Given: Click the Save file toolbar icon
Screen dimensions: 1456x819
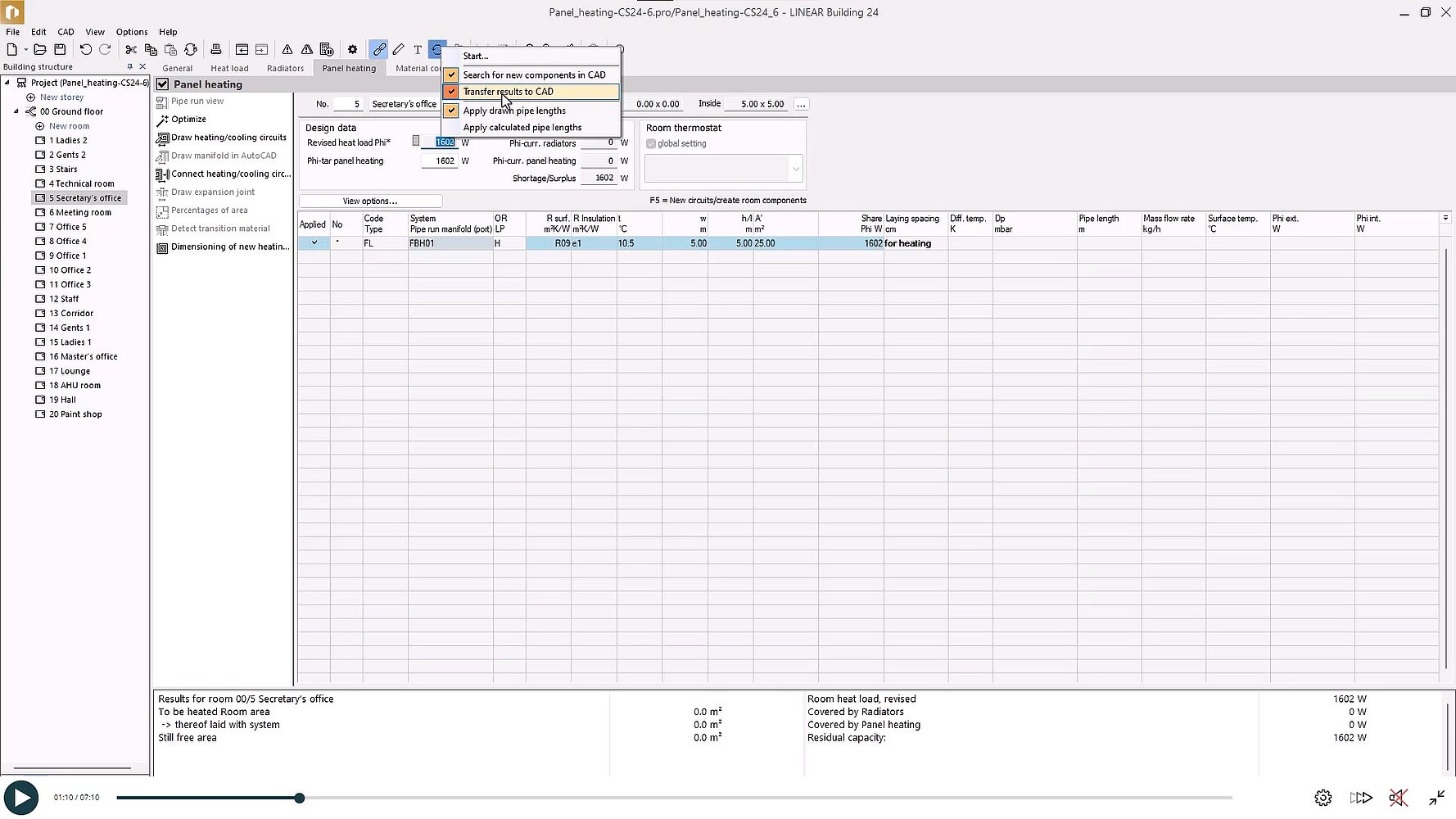Looking at the screenshot, I should pyautogui.click(x=60, y=50).
